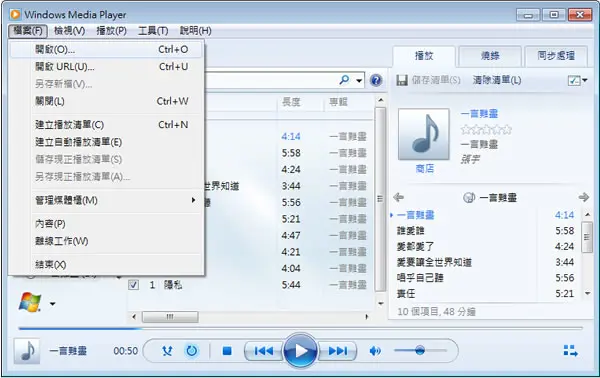Switch to the 播放 tab
600x378 pixels.
click(424, 56)
